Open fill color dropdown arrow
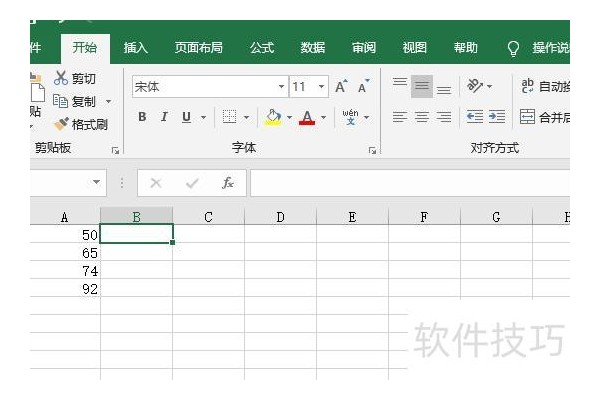This screenshot has height=400, width=600. coord(289,117)
